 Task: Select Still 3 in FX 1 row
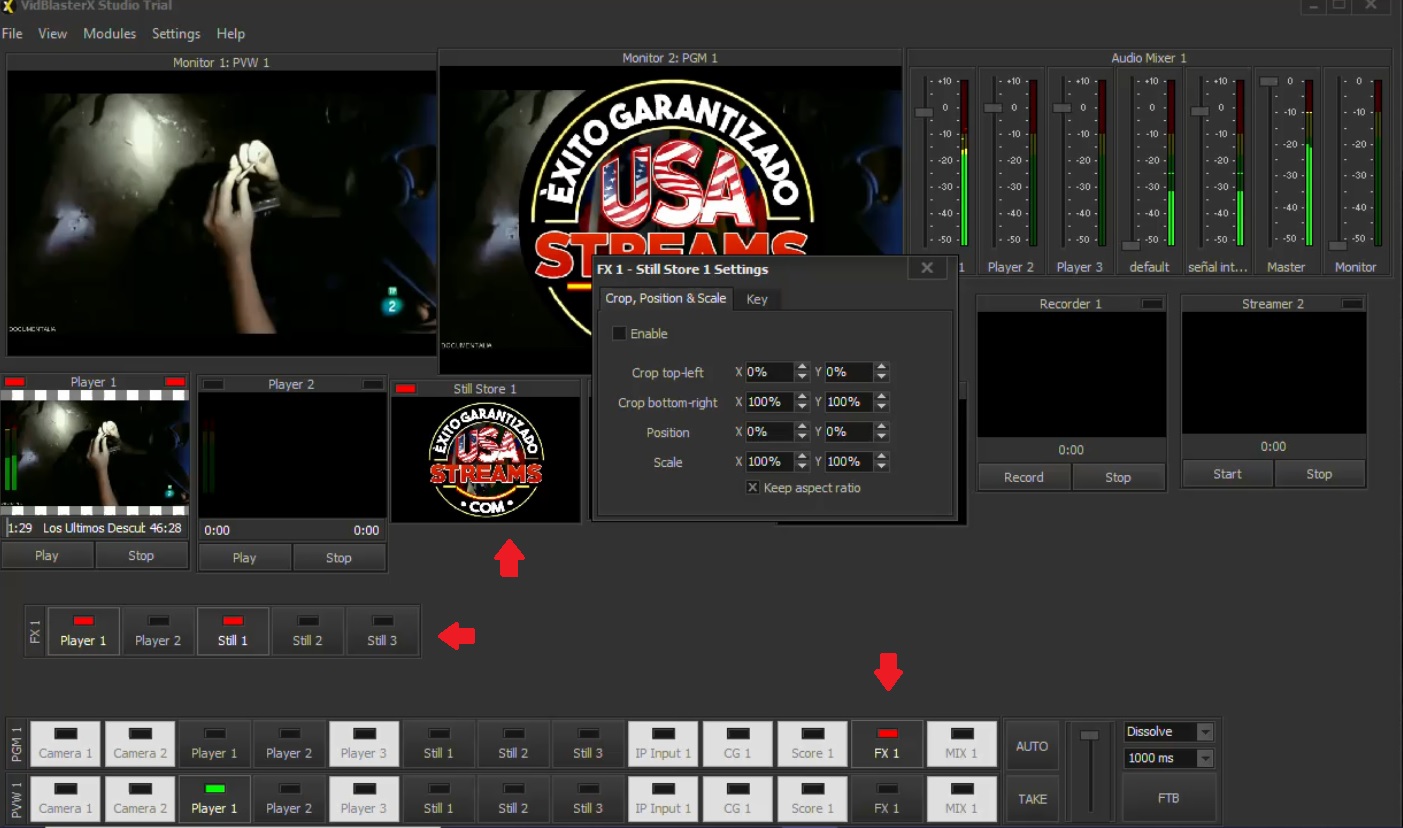(382, 631)
